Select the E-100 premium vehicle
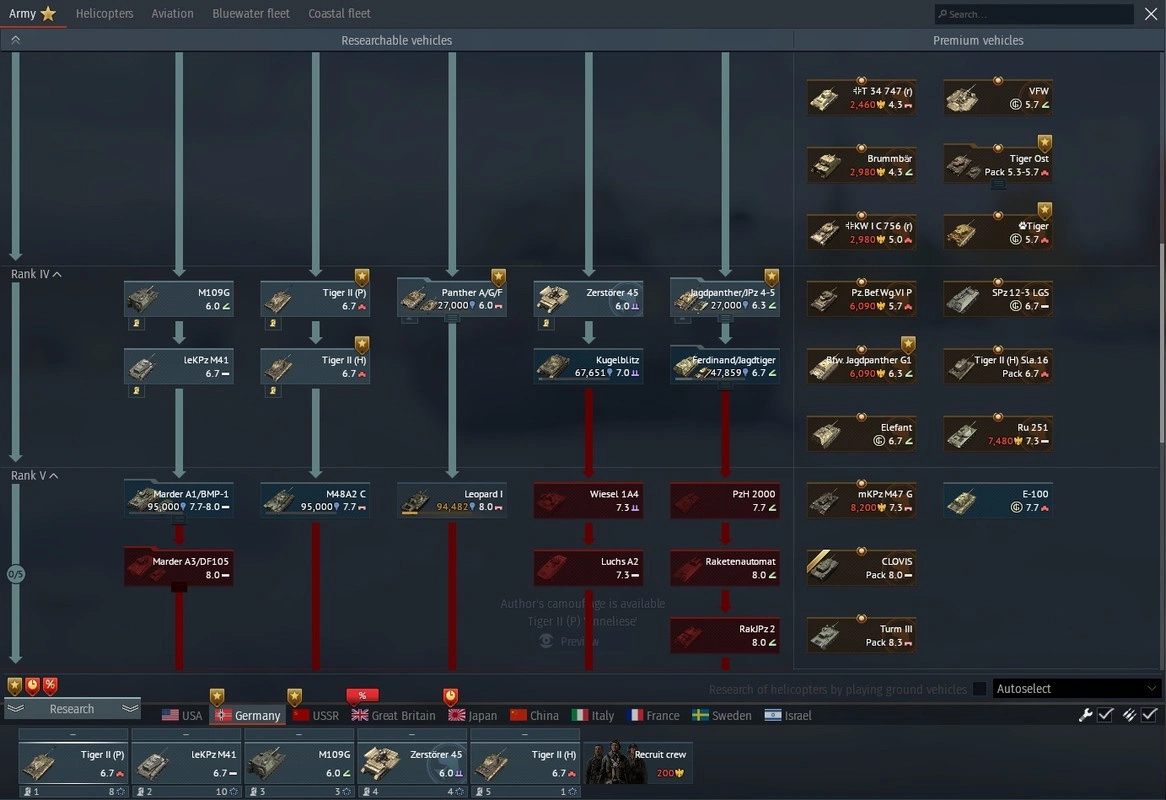Image resolution: width=1166 pixels, height=800 pixels. click(x=997, y=501)
